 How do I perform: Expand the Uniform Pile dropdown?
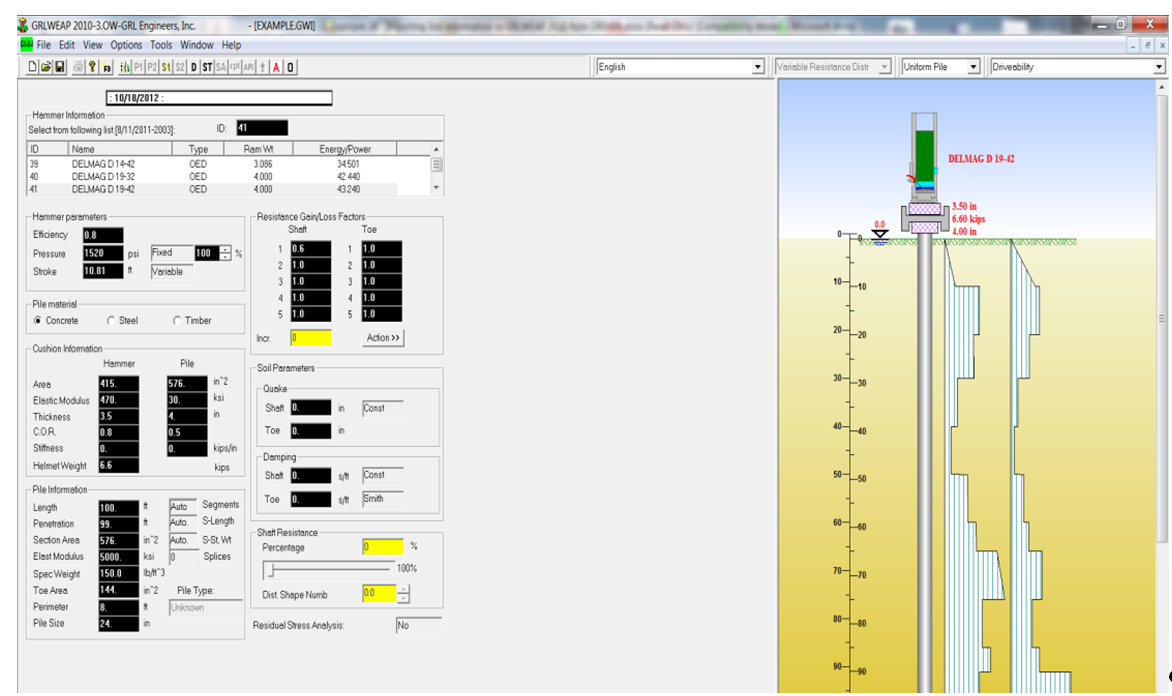[973, 67]
